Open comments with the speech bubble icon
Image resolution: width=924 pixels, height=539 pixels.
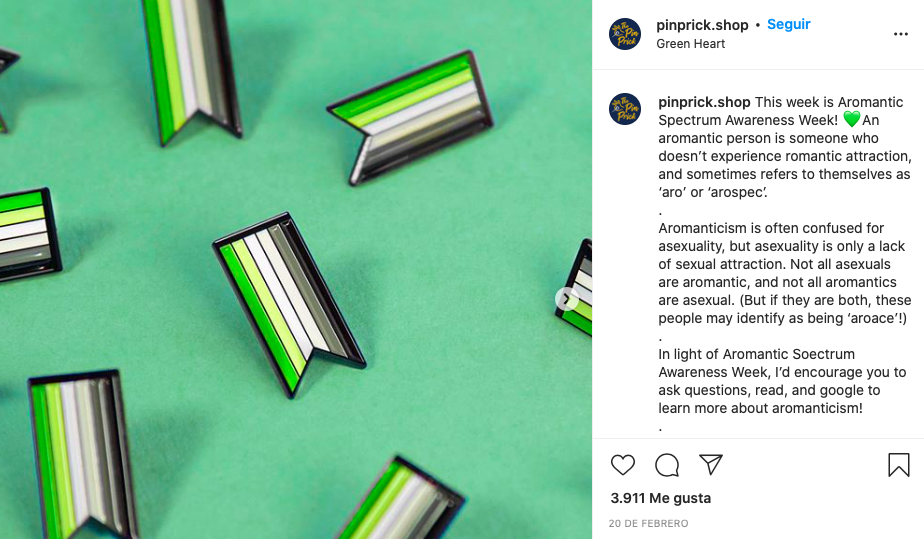(x=667, y=465)
